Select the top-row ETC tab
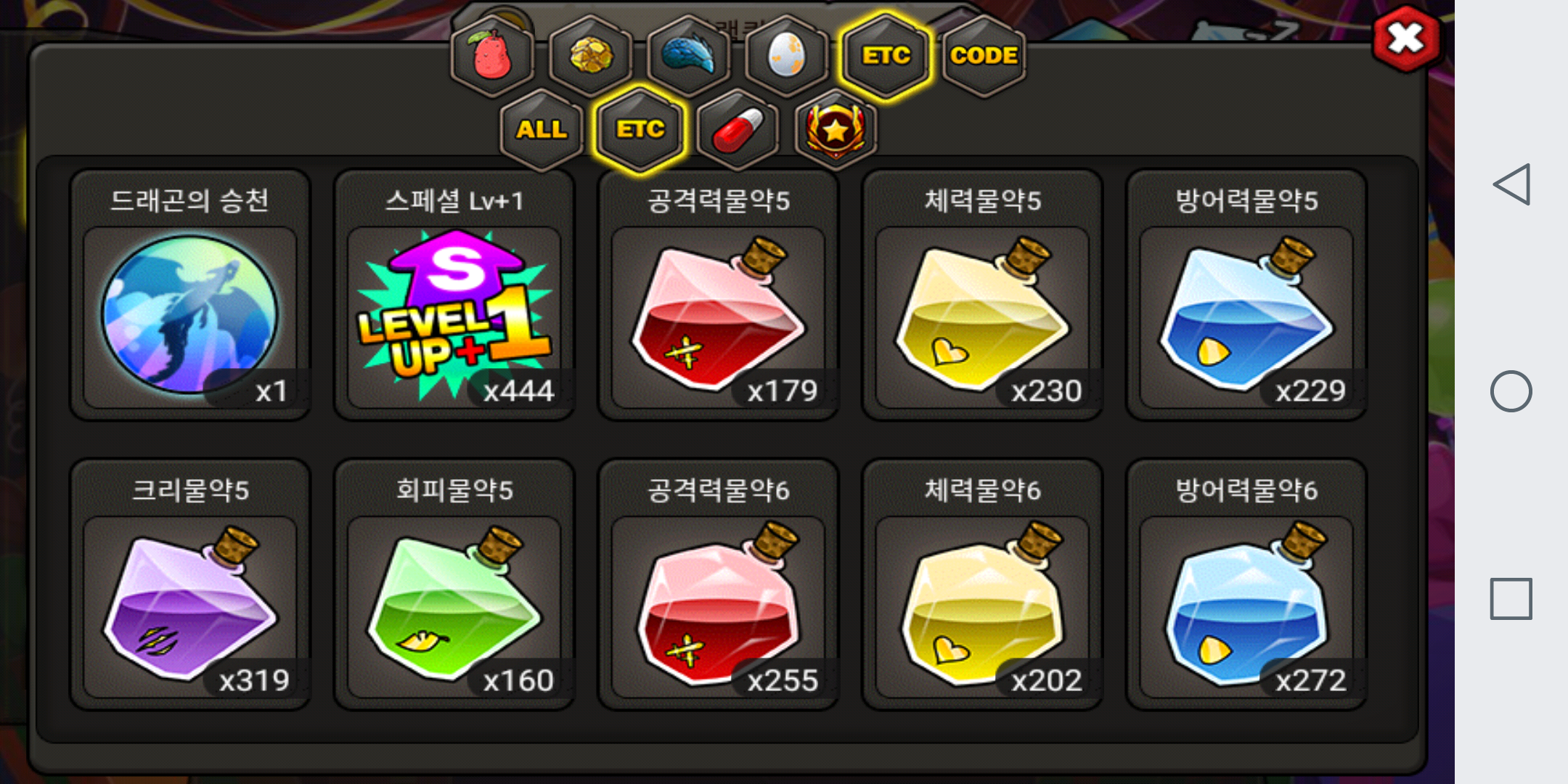 coord(886,55)
